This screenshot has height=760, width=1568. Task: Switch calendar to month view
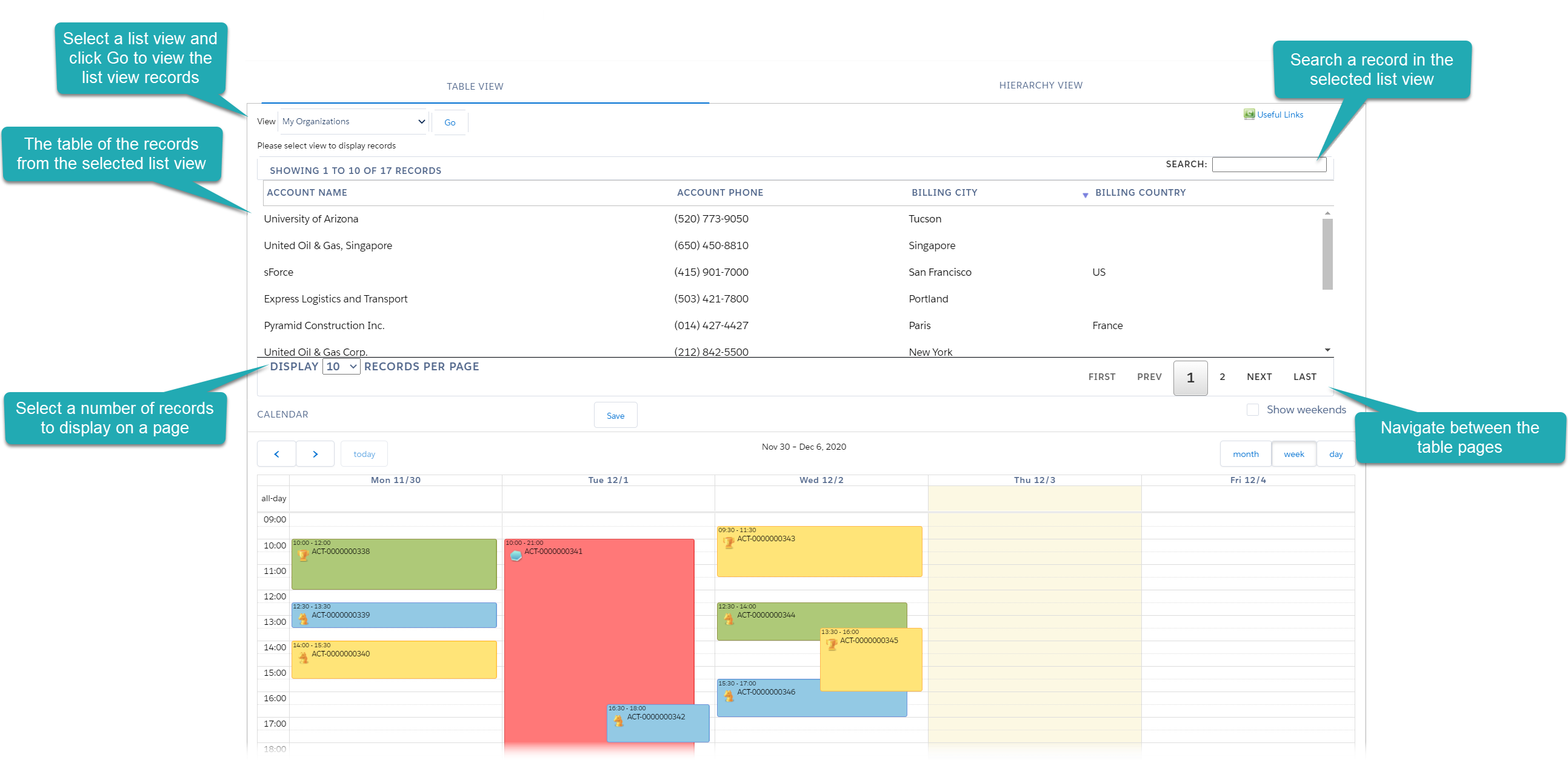click(1246, 453)
